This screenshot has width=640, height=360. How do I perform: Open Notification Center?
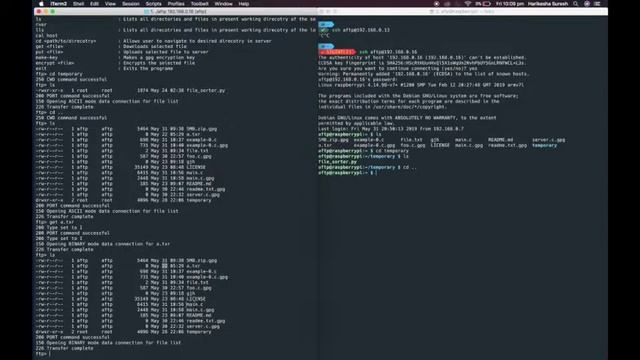pos(597,4)
